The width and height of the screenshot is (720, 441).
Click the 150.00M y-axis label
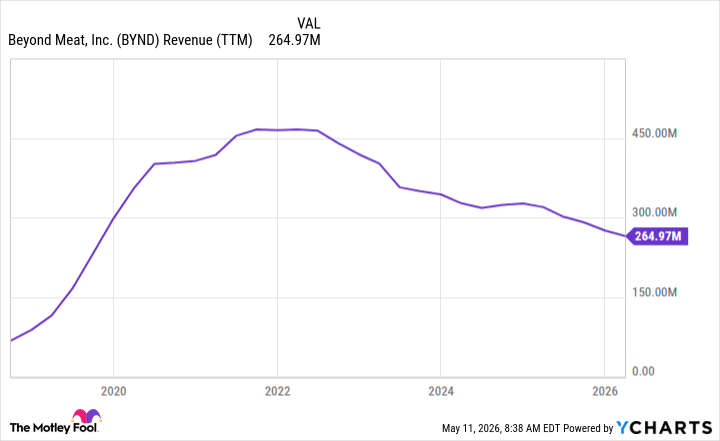pos(654,292)
